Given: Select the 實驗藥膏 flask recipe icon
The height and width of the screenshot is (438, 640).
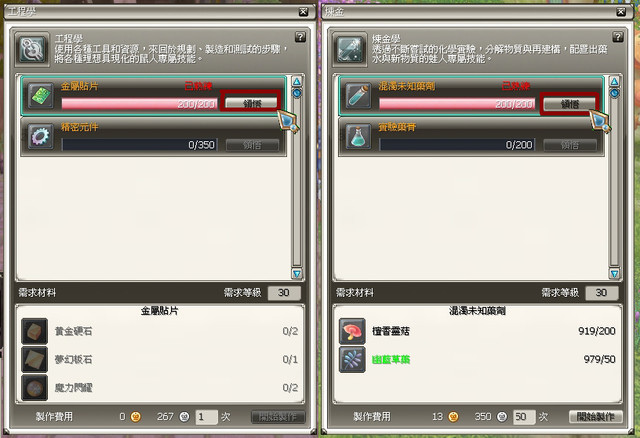Looking at the screenshot, I should (x=358, y=136).
